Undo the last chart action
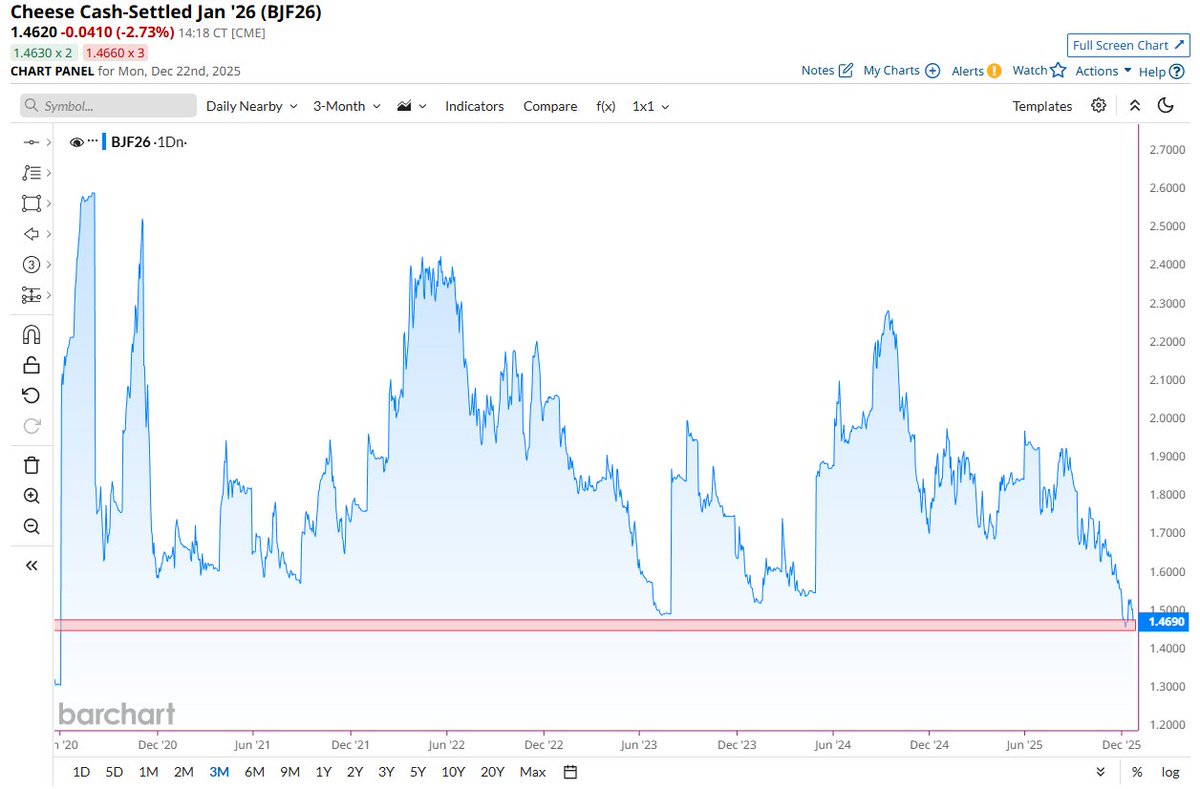Viewport: 1200px width, 789px height. click(x=31, y=395)
